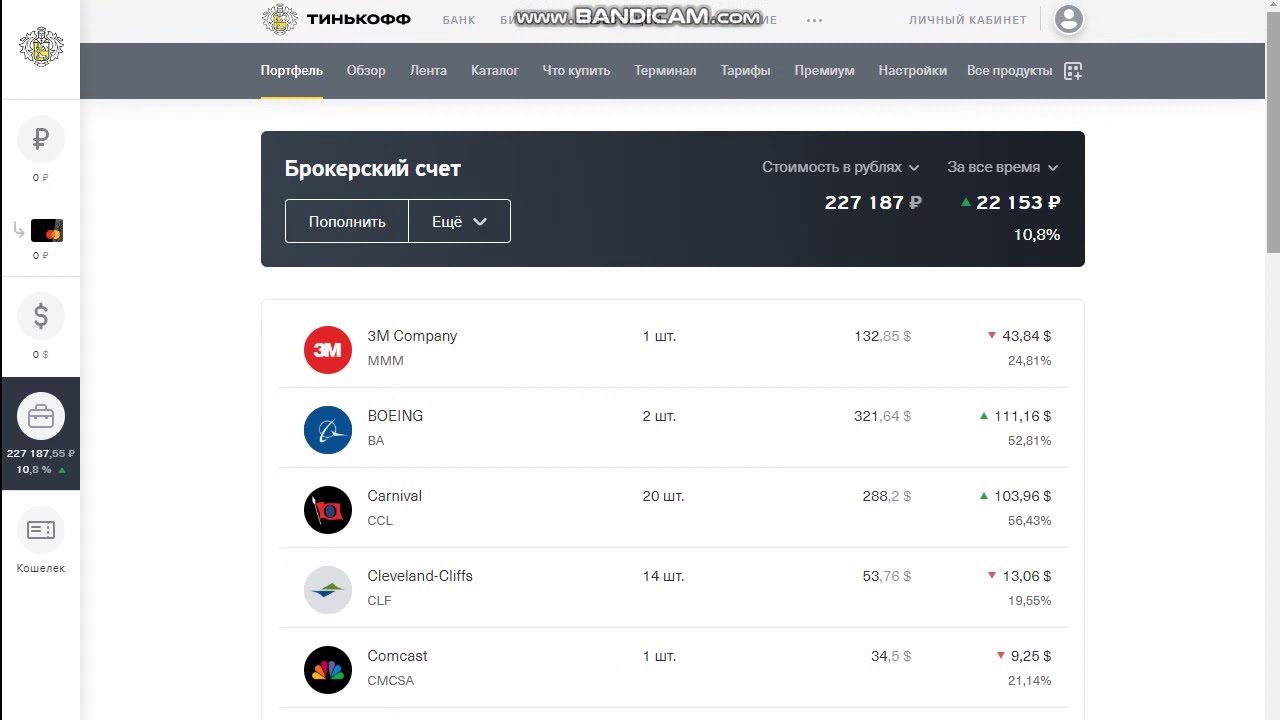Expand the За все время period selector
The image size is (1280, 720).
[1002, 168]
